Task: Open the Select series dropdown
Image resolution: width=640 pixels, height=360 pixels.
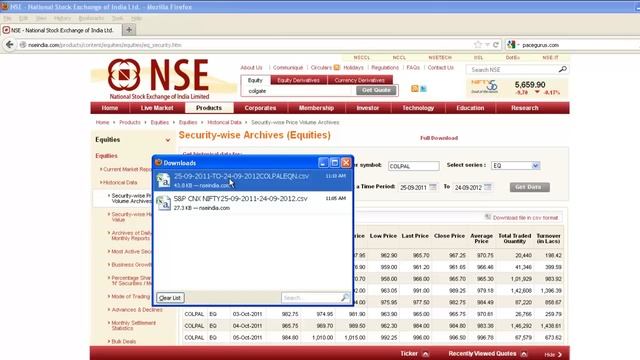Action: click(x=536, y=165)
